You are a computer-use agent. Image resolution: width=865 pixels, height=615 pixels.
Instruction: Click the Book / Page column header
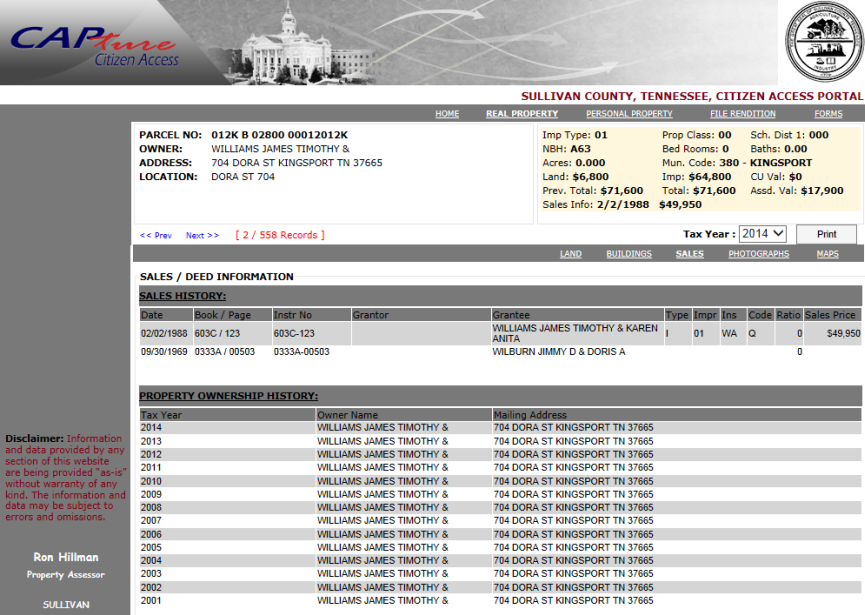[x=232, y=315]
